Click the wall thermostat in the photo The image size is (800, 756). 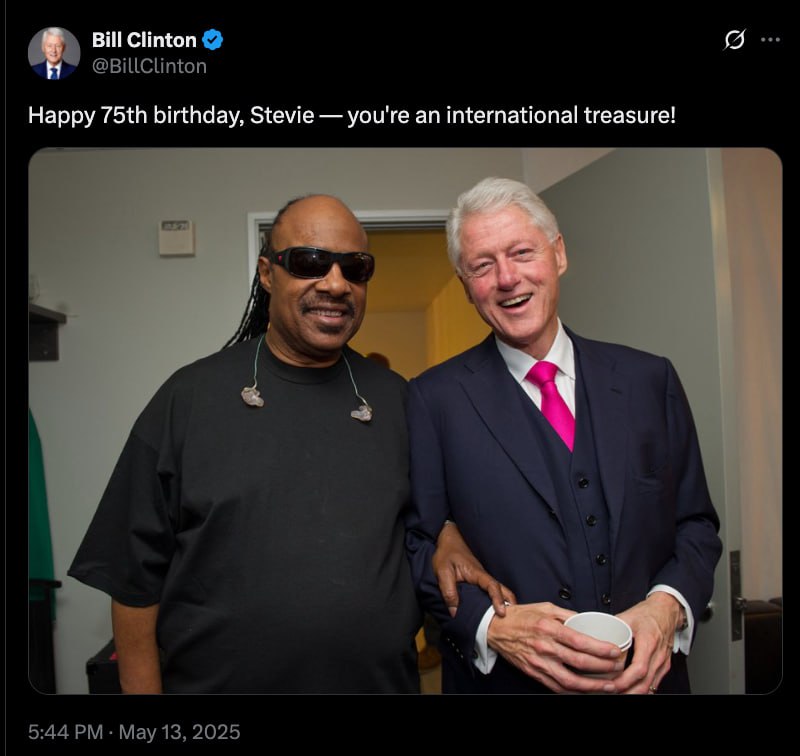(176, 238)
